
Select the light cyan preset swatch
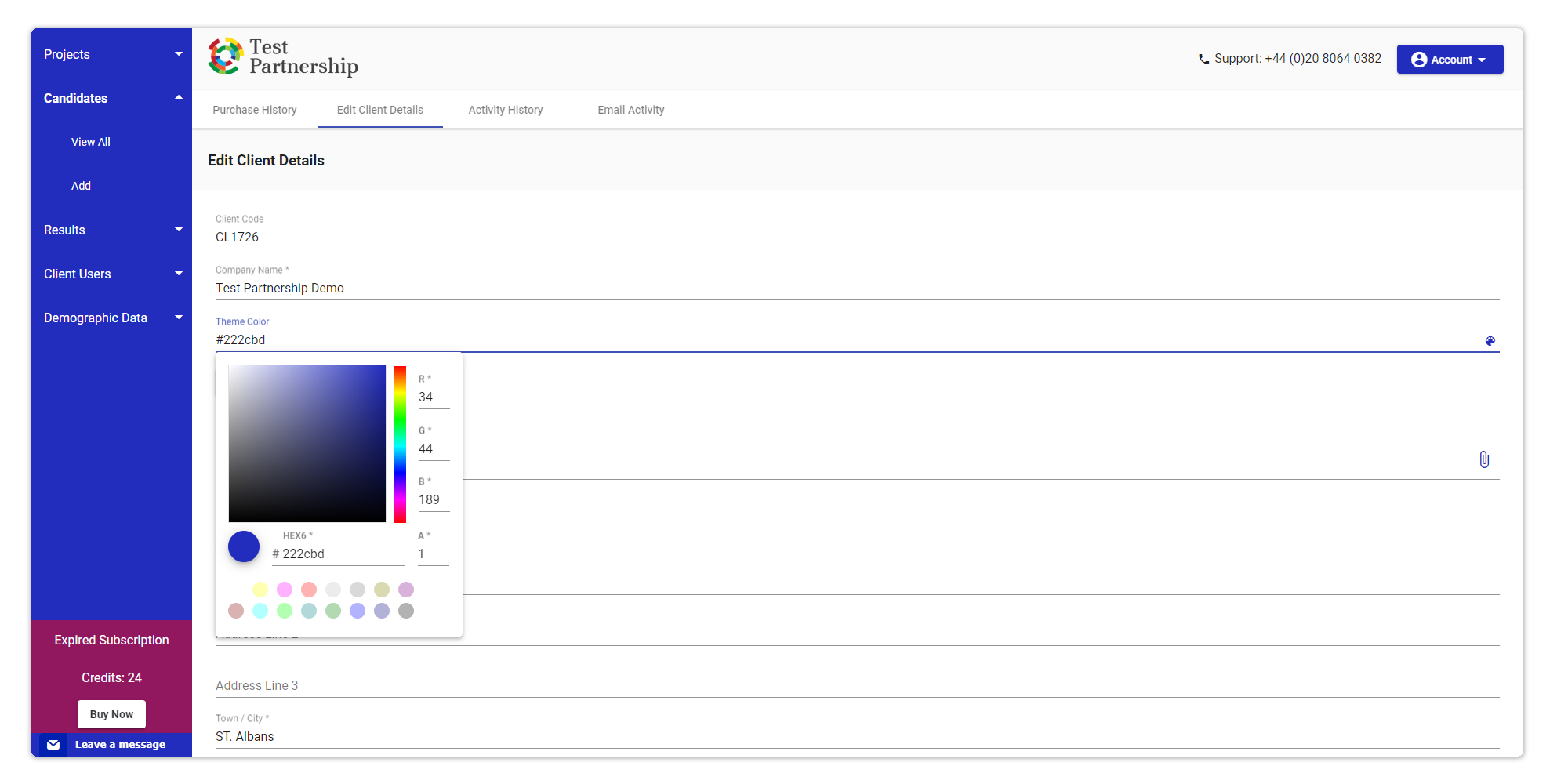point(260,611)
